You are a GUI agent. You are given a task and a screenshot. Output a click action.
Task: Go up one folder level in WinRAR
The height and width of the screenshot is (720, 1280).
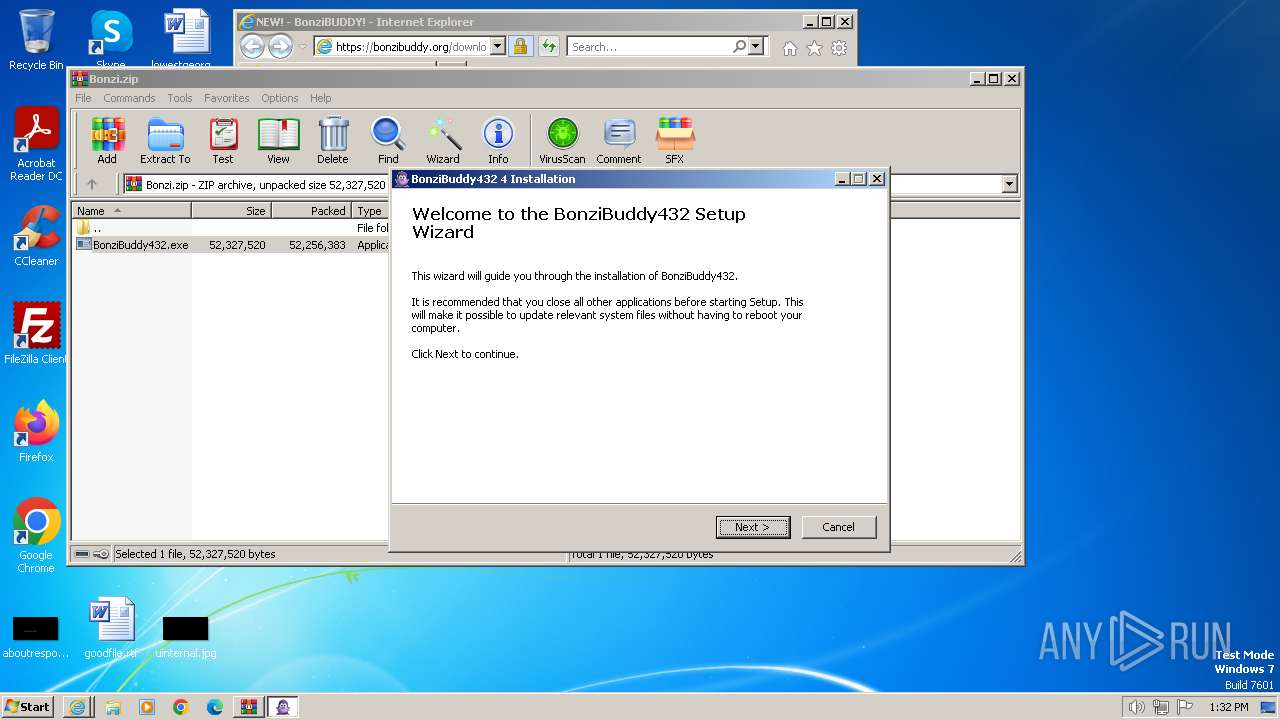click(x=92, y=184)
